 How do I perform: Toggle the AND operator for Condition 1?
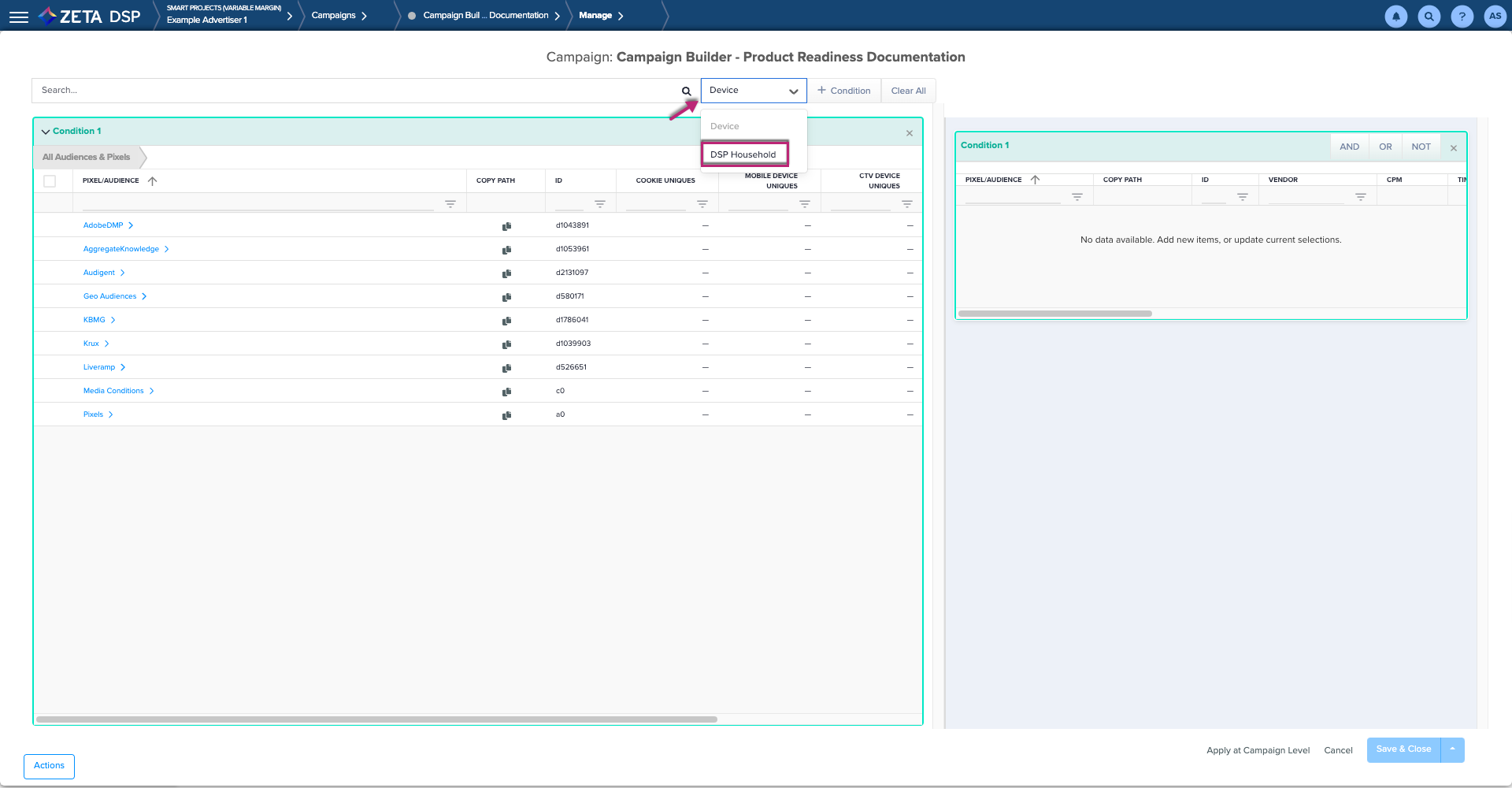[1349, 147]
